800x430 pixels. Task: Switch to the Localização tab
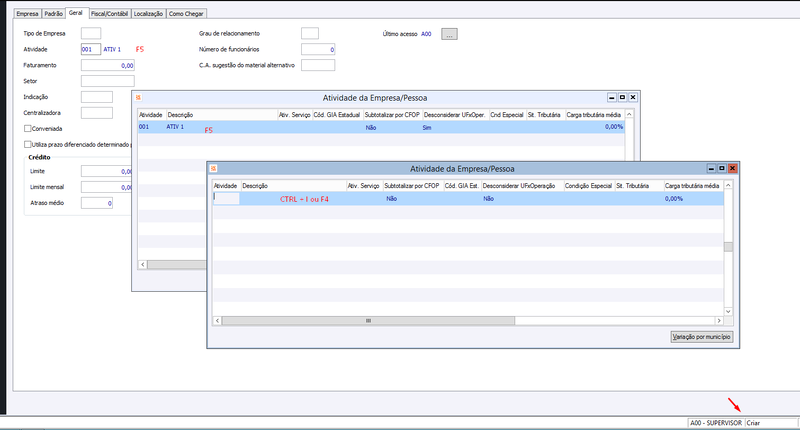pos(148,14)
